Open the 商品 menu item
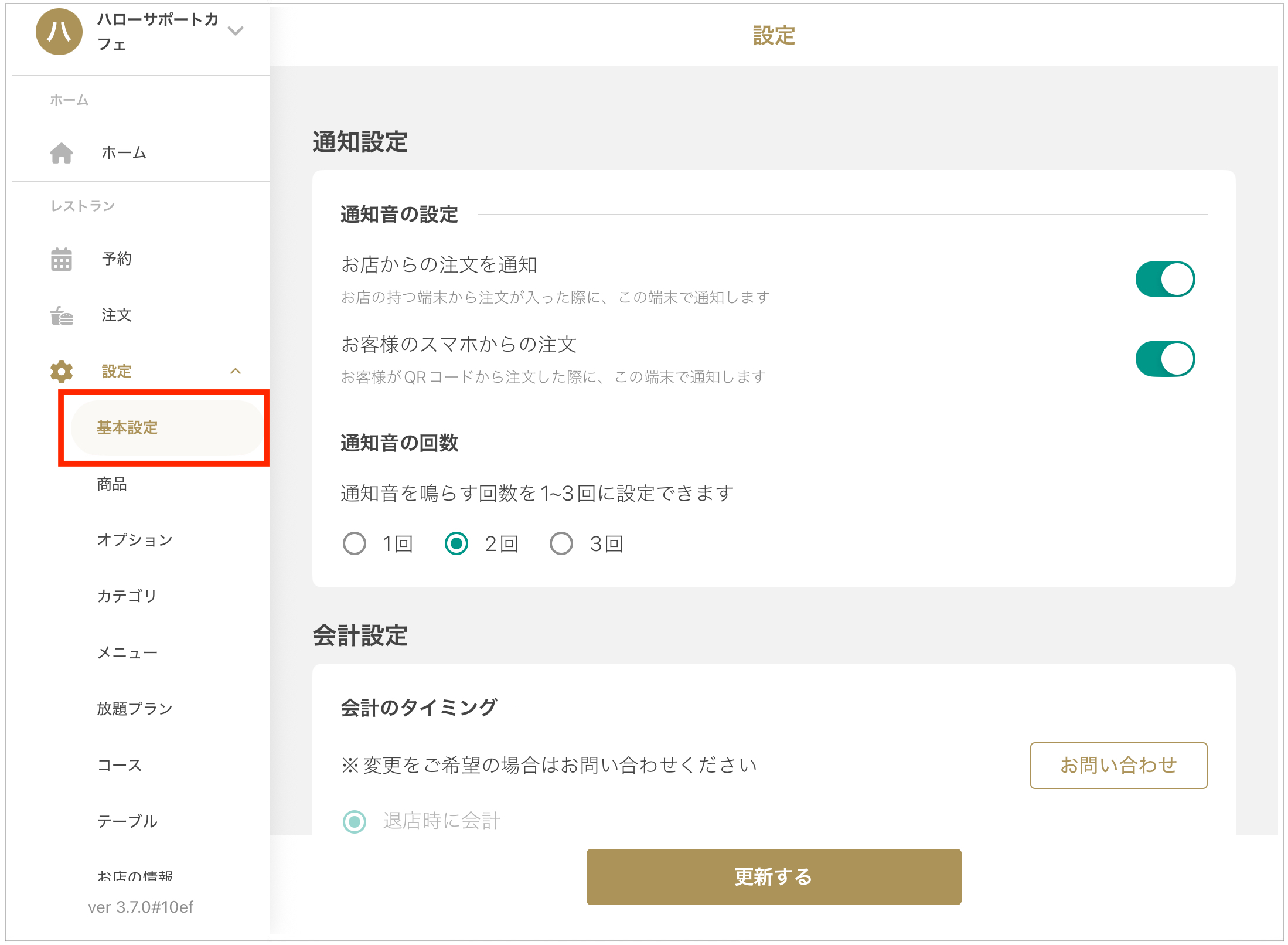Image resolution: width=1288 pixels, height=945 pixels. (x=112, y=484)
